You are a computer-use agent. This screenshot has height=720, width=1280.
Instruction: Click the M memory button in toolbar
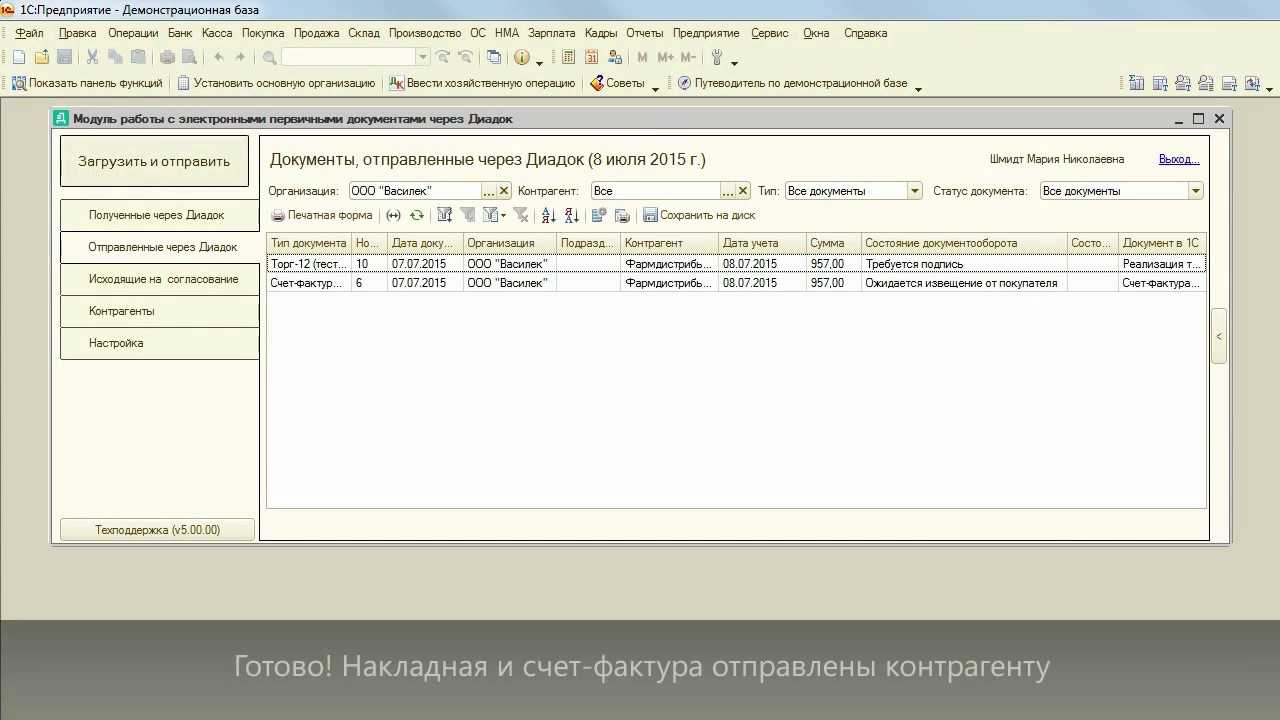point(642,57)
